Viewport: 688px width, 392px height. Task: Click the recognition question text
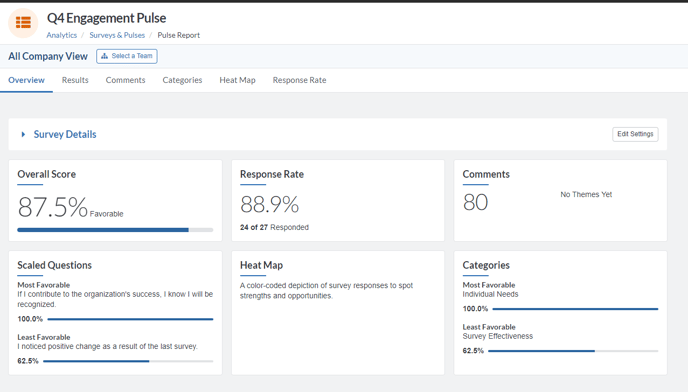point(115,299)
